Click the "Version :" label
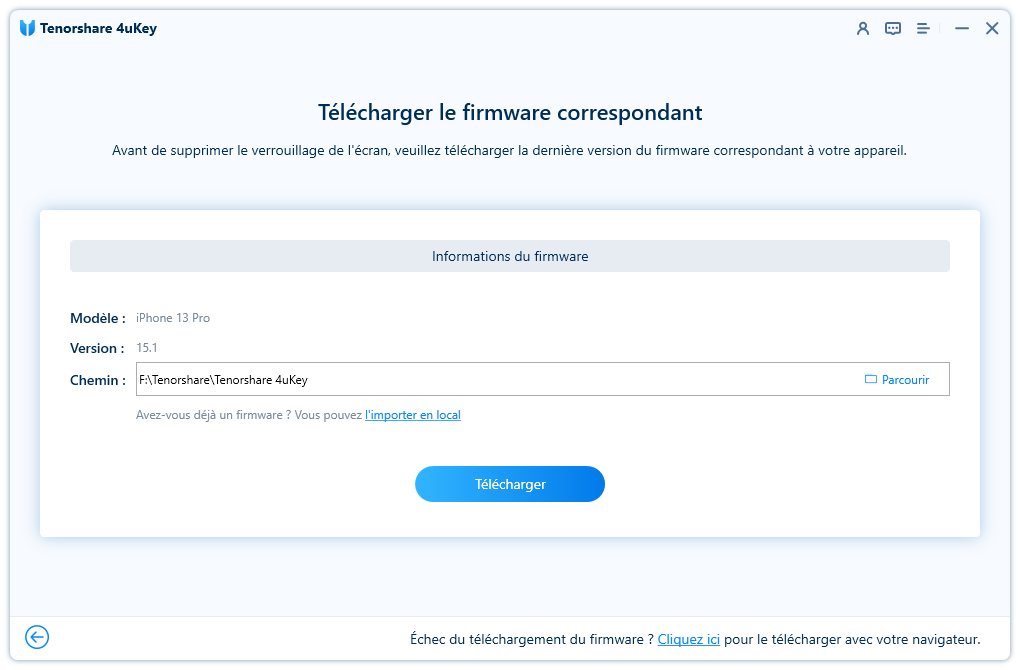The image size is (1020, 670). click(97, 348)
